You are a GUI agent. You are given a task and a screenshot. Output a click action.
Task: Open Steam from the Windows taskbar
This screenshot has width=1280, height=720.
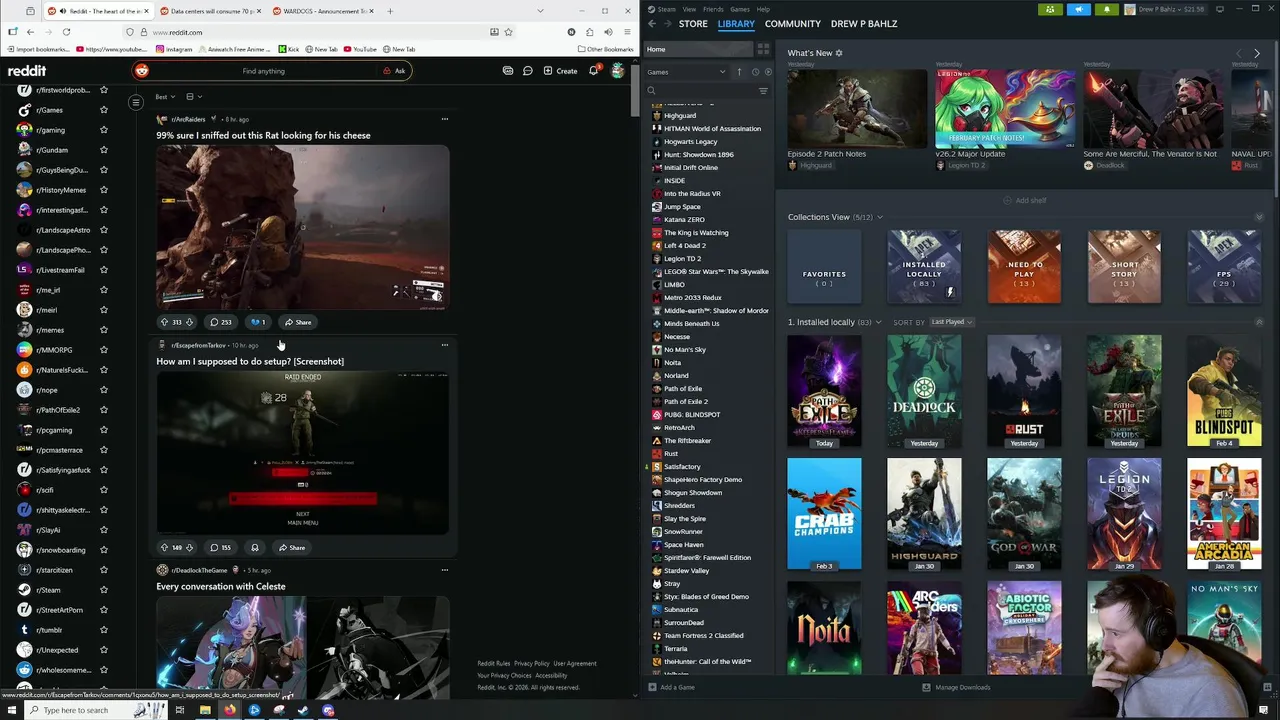(x=303, y=710)
